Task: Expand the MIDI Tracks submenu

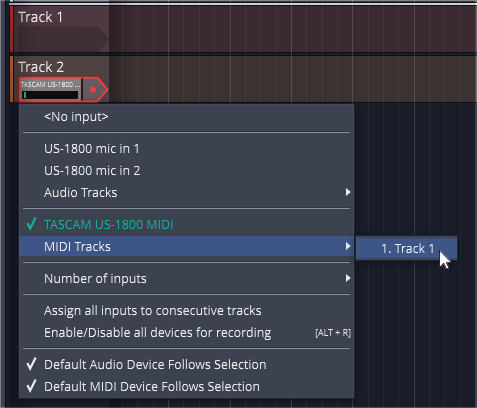Action: coord(187,247)
